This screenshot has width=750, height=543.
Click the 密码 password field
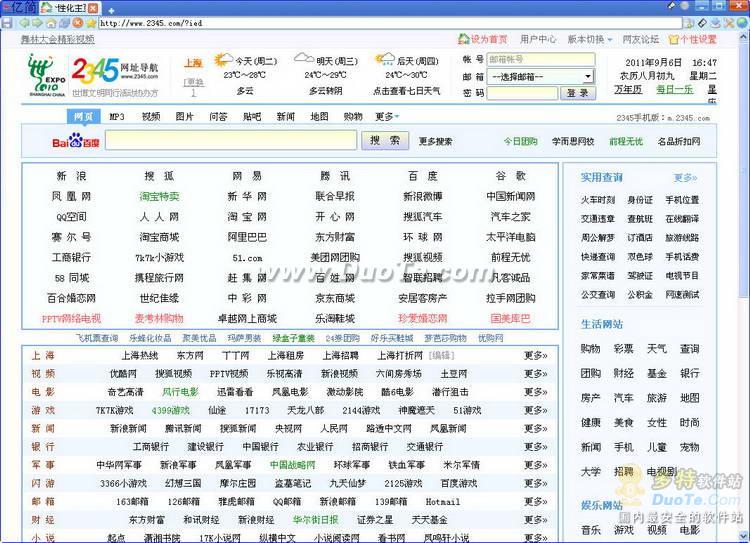pos(522,93)
